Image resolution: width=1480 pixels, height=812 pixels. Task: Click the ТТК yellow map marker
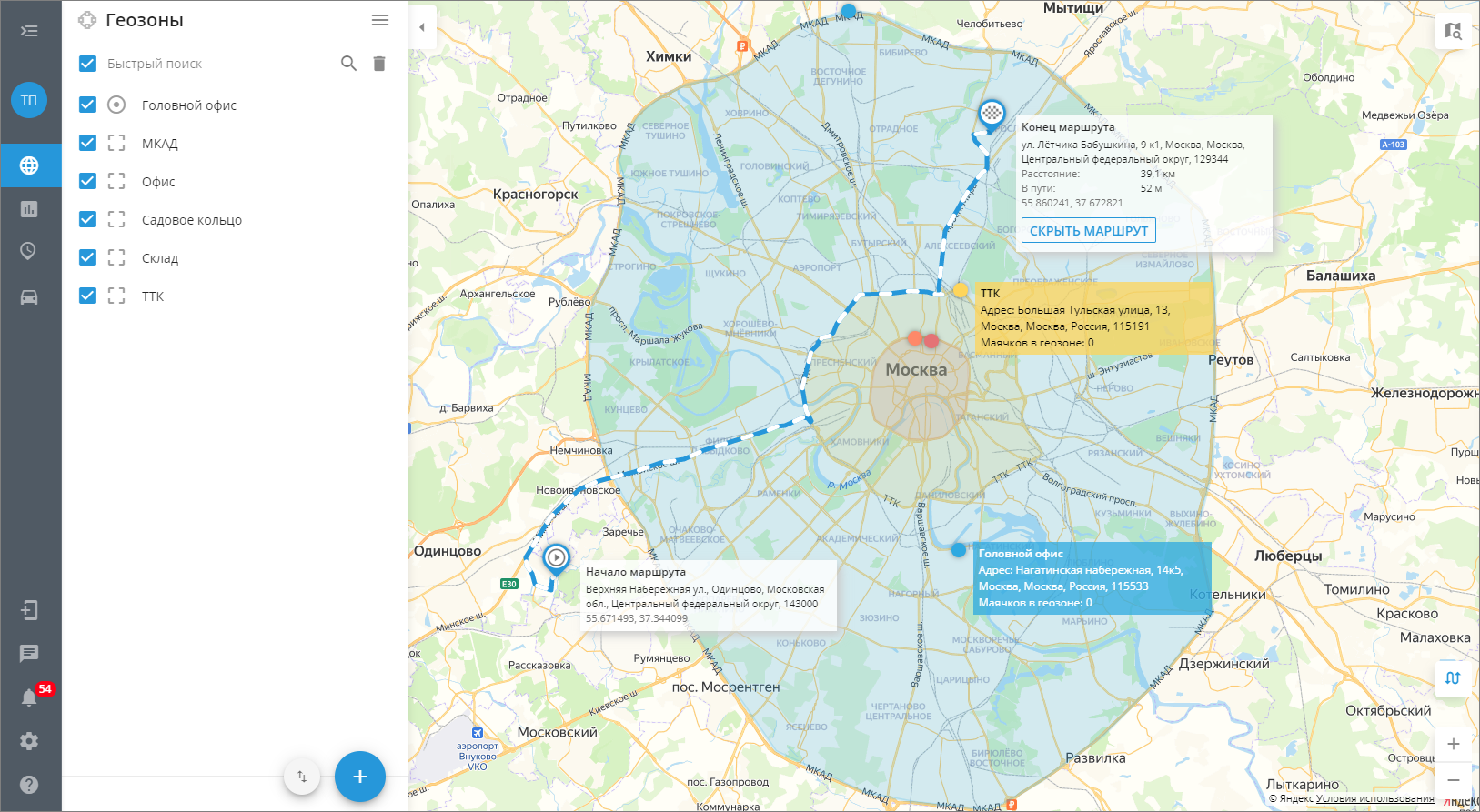960,290
